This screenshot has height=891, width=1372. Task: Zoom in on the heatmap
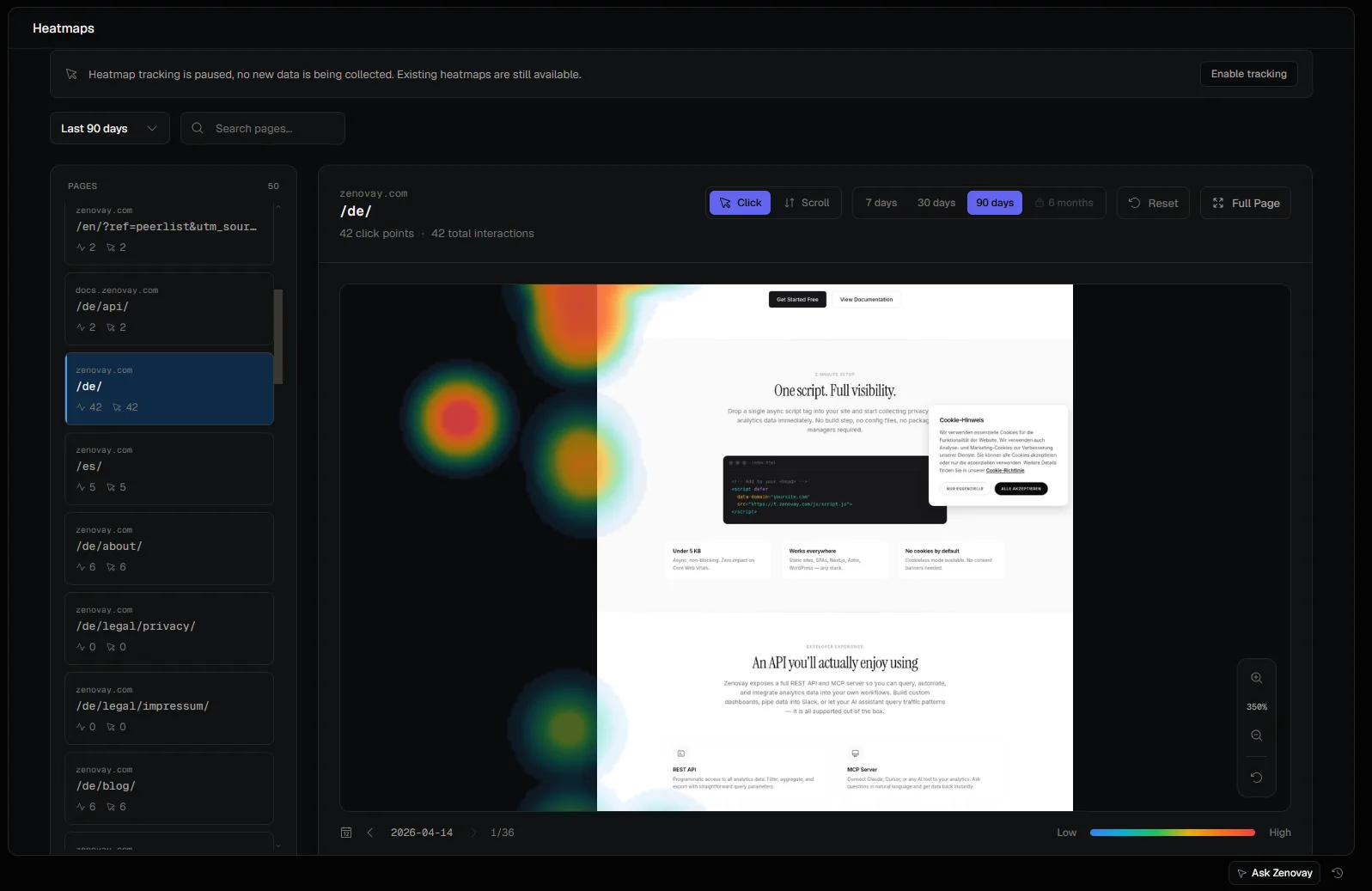tap(1256, 678)
